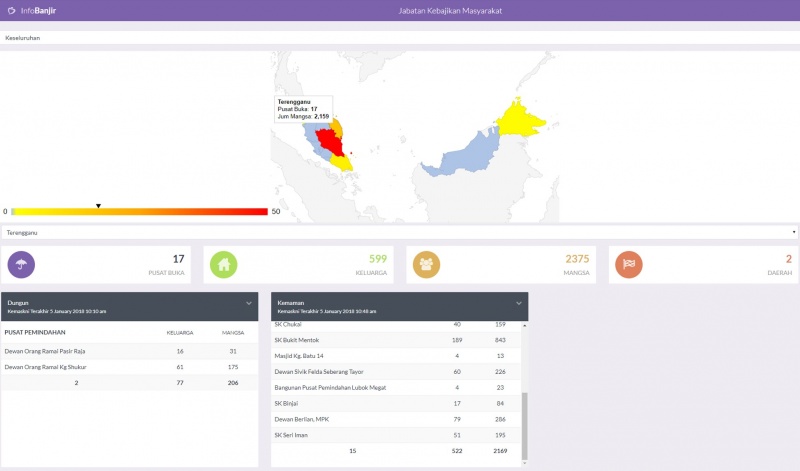Collapse the Kemaman panel chevron
Viewport: 800px width, 471px height.
click(519, 303)
